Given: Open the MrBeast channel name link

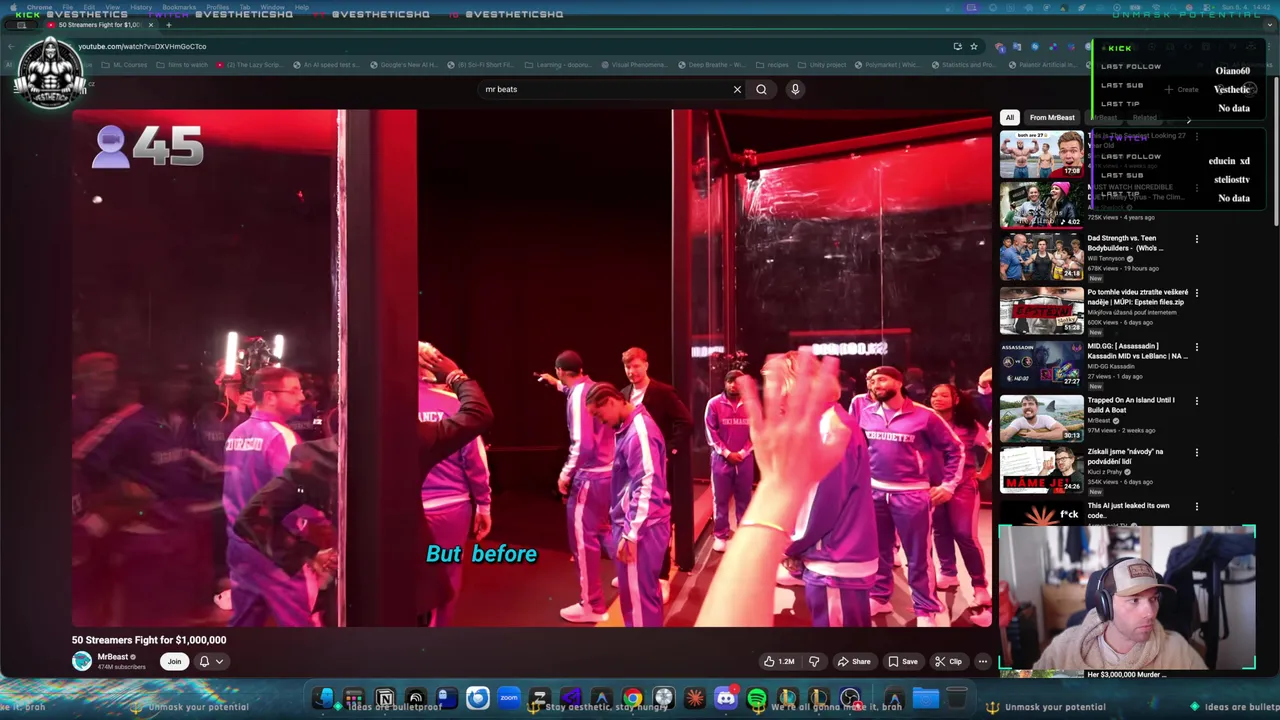Looking at the screenshot, I should tap(112, 657).
